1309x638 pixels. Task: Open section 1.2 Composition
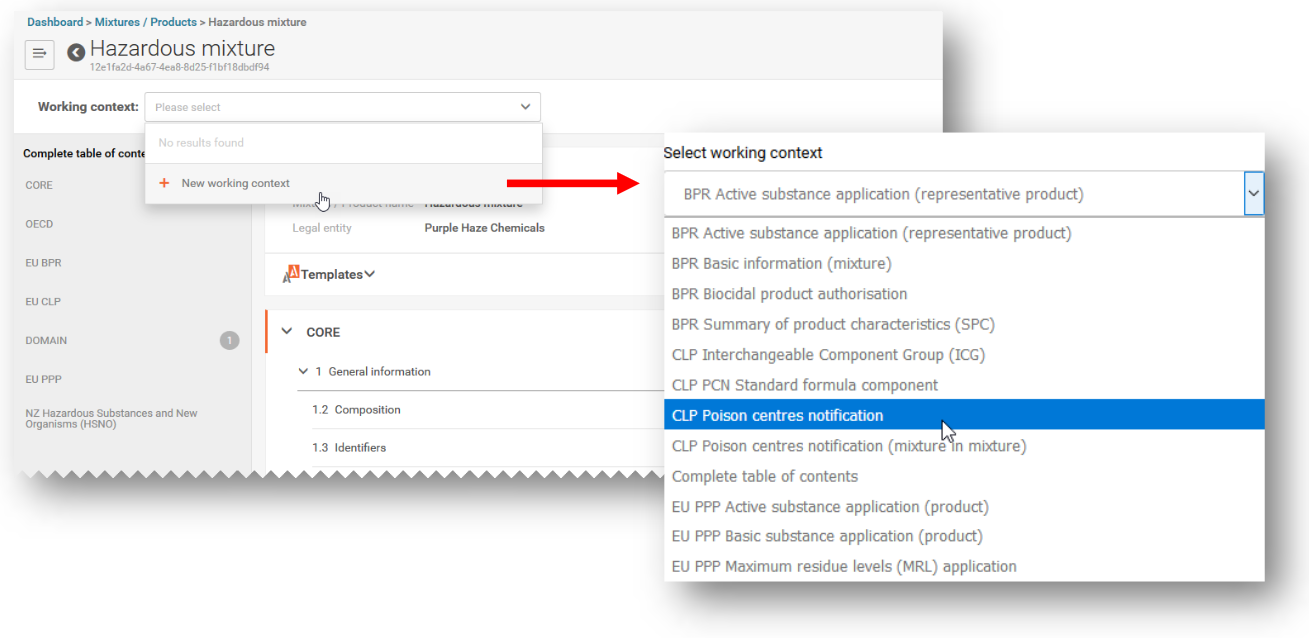pos(367,410)
